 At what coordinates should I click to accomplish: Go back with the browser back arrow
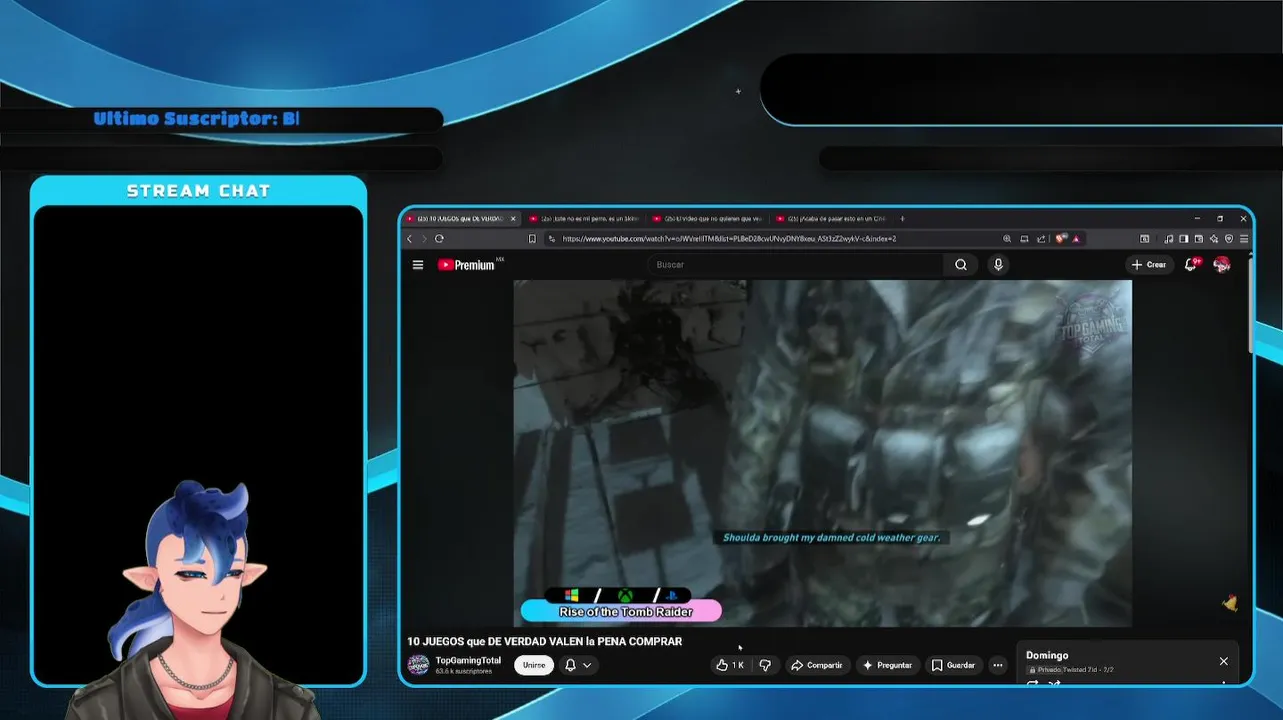tap(409, 239)
